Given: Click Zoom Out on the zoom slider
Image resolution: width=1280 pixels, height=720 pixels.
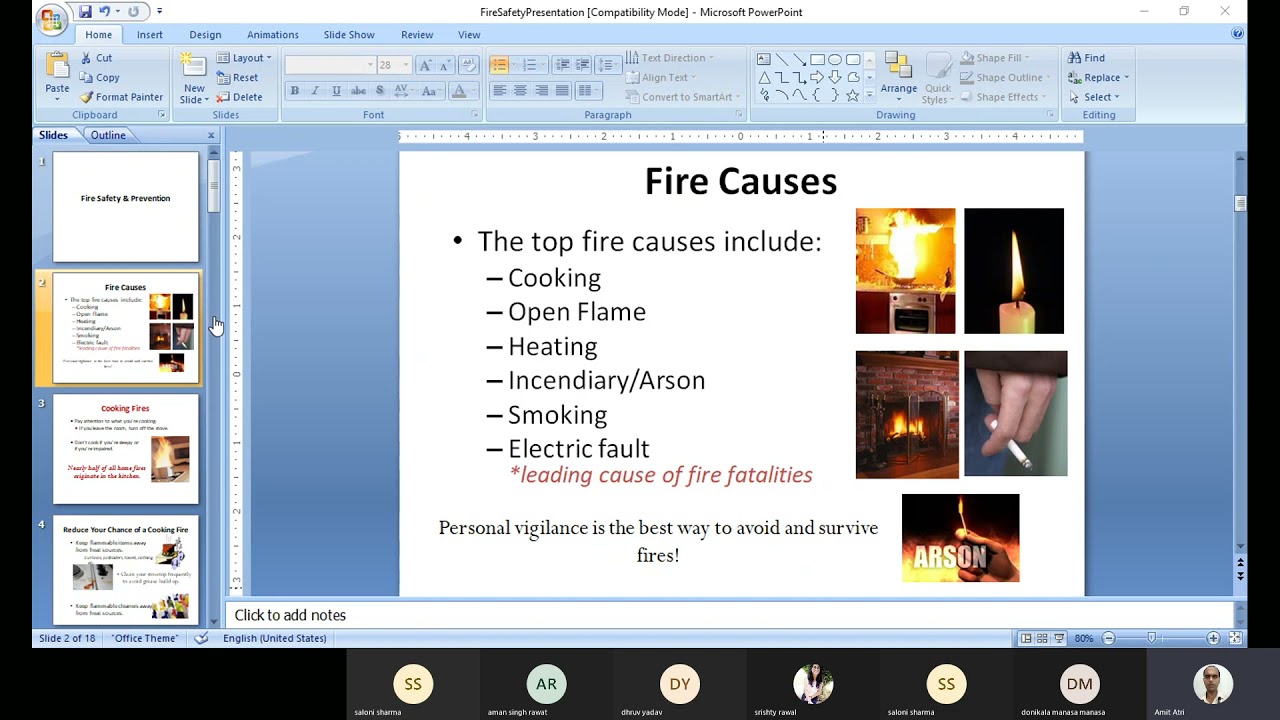Looking at the screenshot, I should click(1108, 638).
